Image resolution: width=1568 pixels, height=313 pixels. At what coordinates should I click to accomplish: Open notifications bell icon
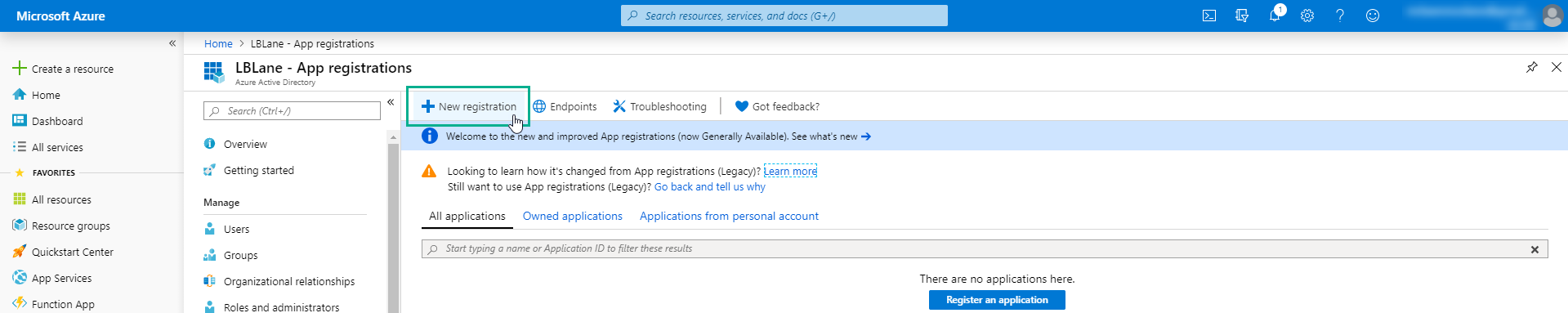click(x=1275, y=16)
